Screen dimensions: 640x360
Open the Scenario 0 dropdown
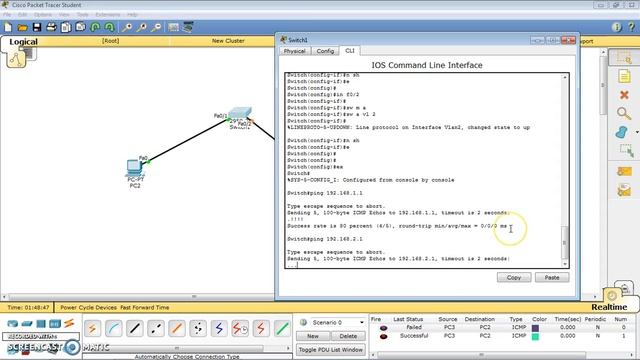[x=362, y=322]
